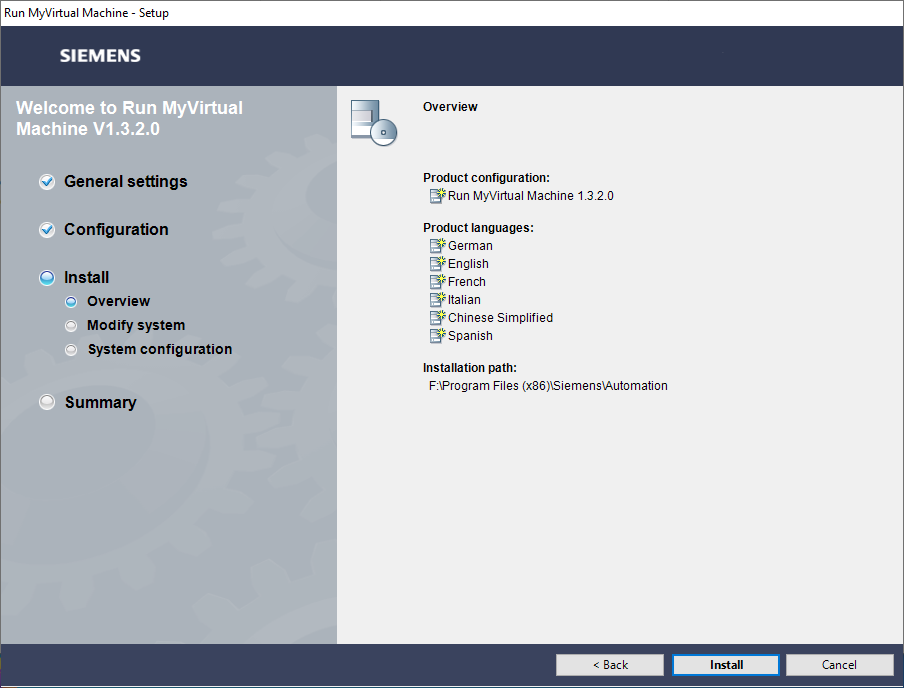Go to the General settings step
The height and width of the screenshot is (688, 904).
[125, 182]
